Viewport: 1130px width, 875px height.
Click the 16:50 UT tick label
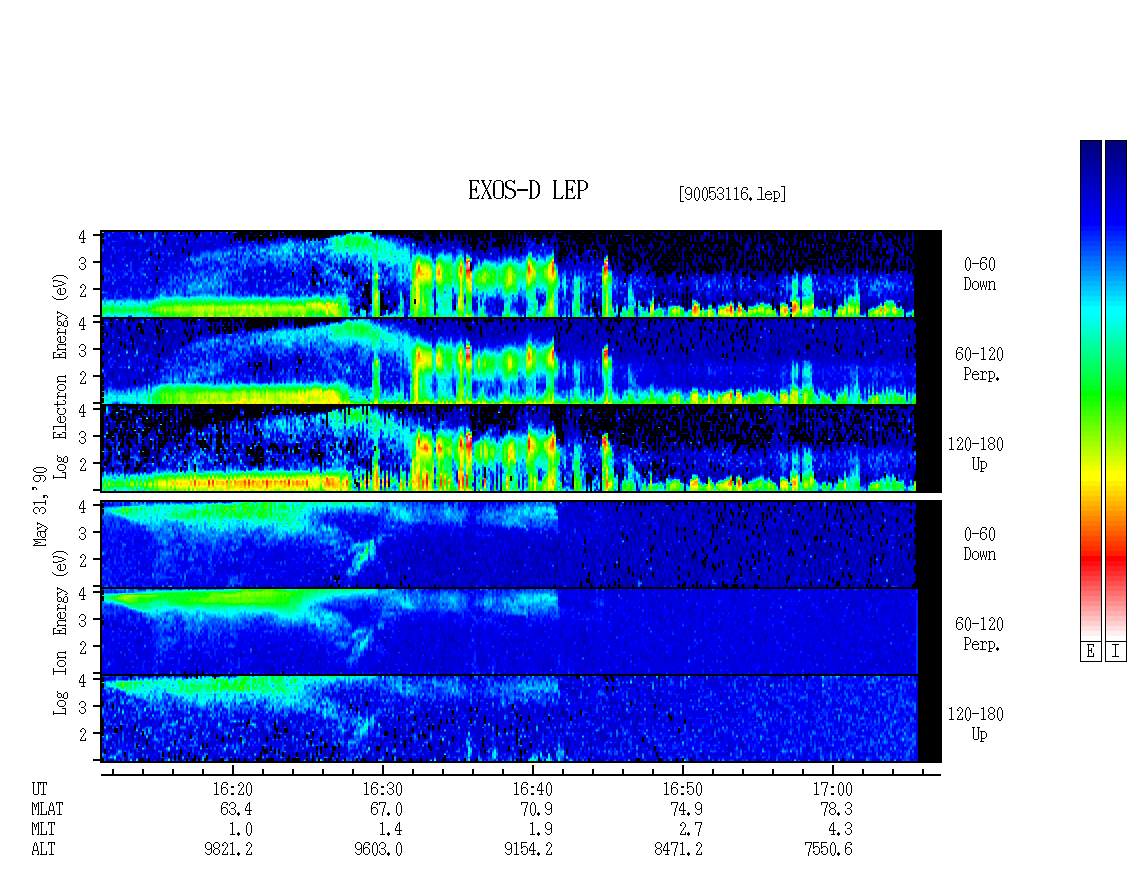[682, 789]
